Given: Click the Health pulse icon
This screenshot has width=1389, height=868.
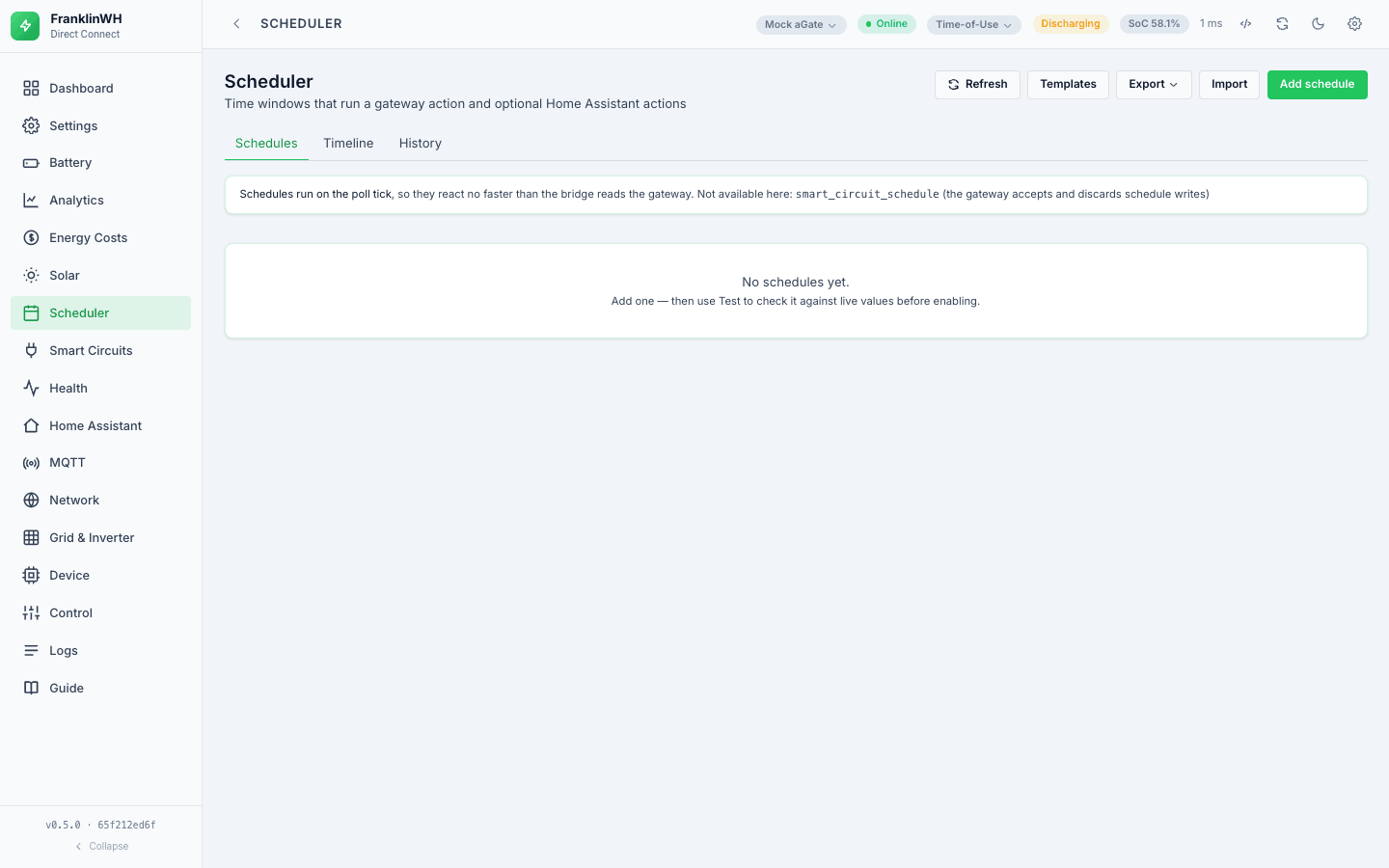Looking at the screenshot, I should point(31,389).
